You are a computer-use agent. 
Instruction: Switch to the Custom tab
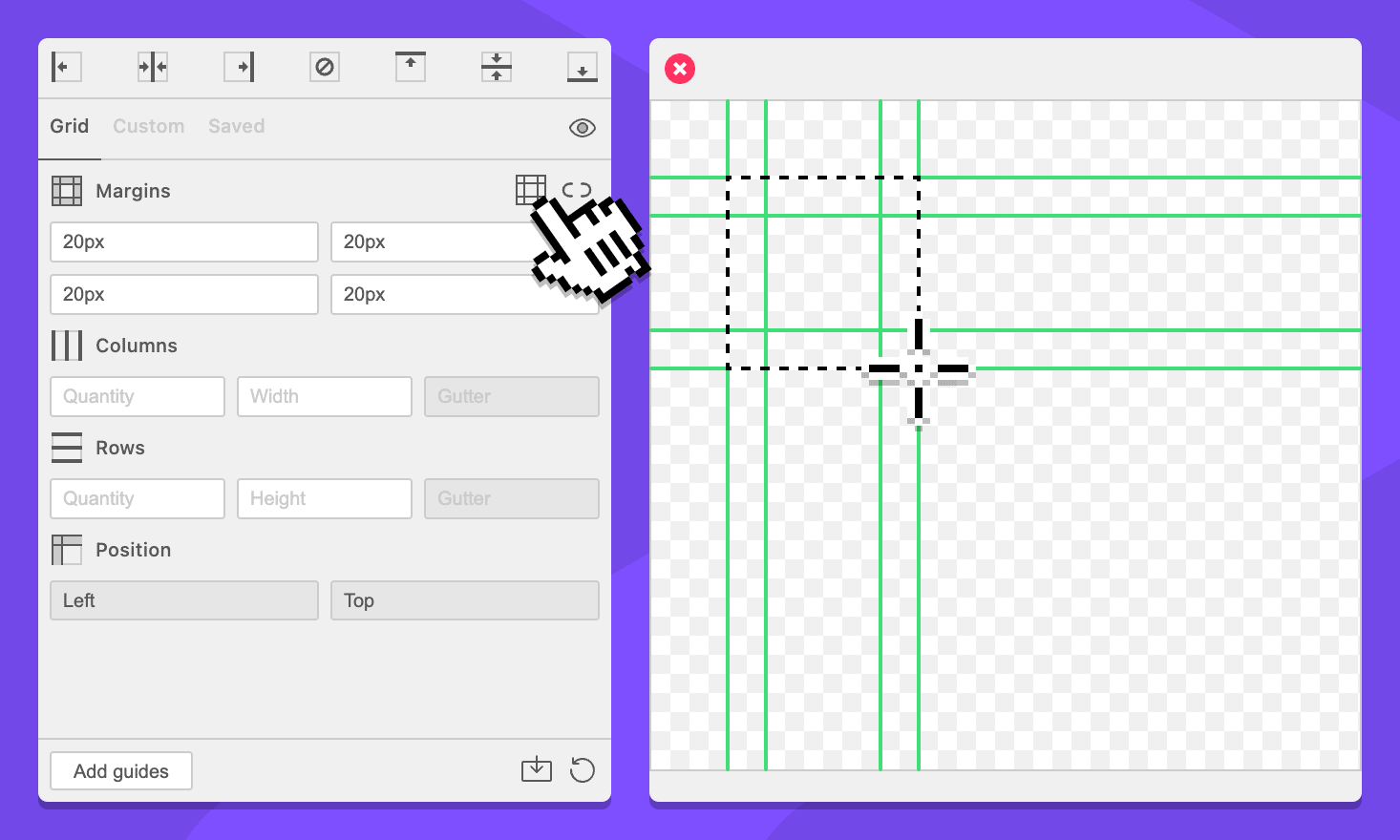coord(148,126)
